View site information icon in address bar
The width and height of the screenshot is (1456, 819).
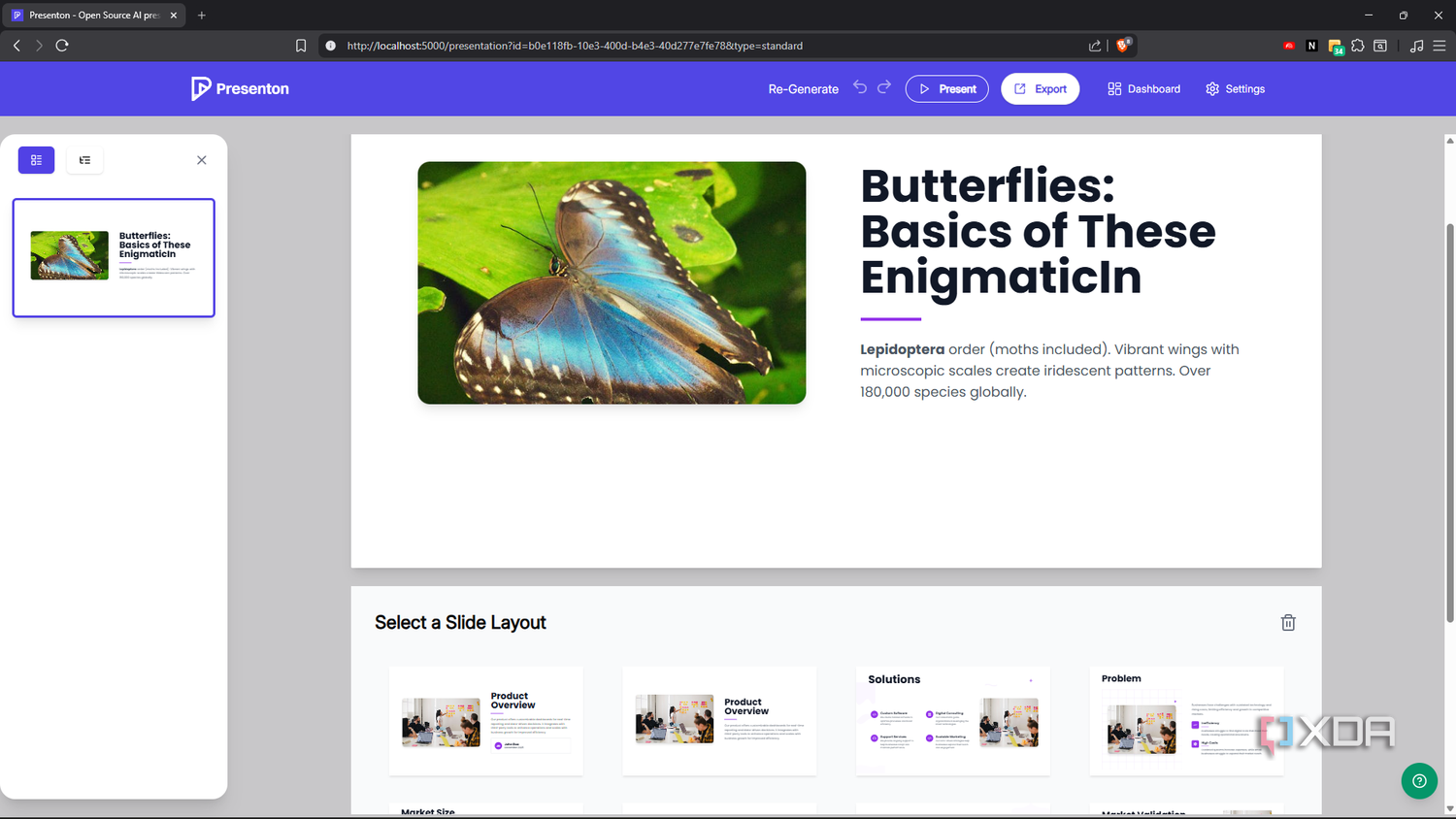(x=330, y=46)
